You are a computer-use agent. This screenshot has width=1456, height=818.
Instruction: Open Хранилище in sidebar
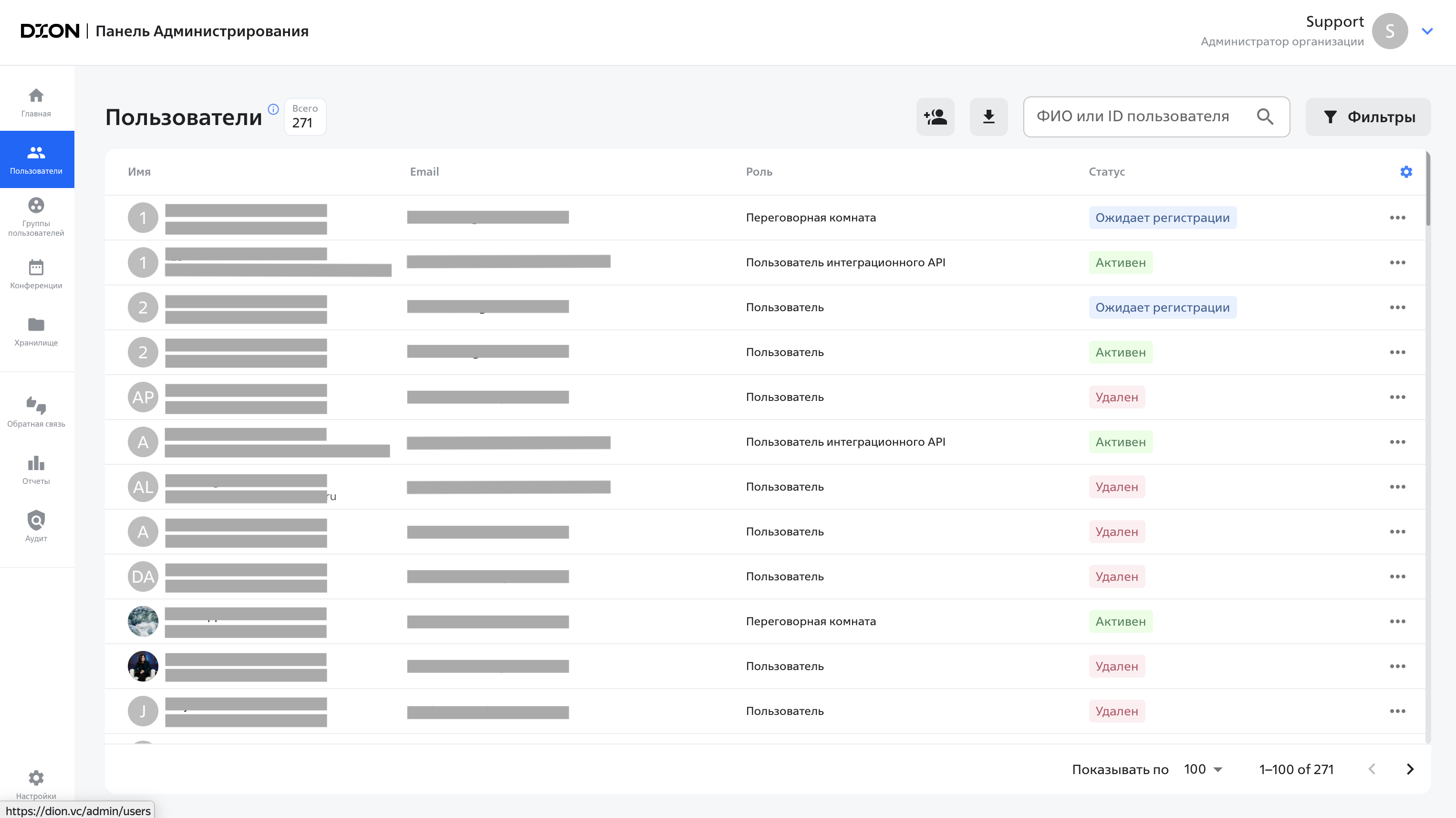click(36, 331)
